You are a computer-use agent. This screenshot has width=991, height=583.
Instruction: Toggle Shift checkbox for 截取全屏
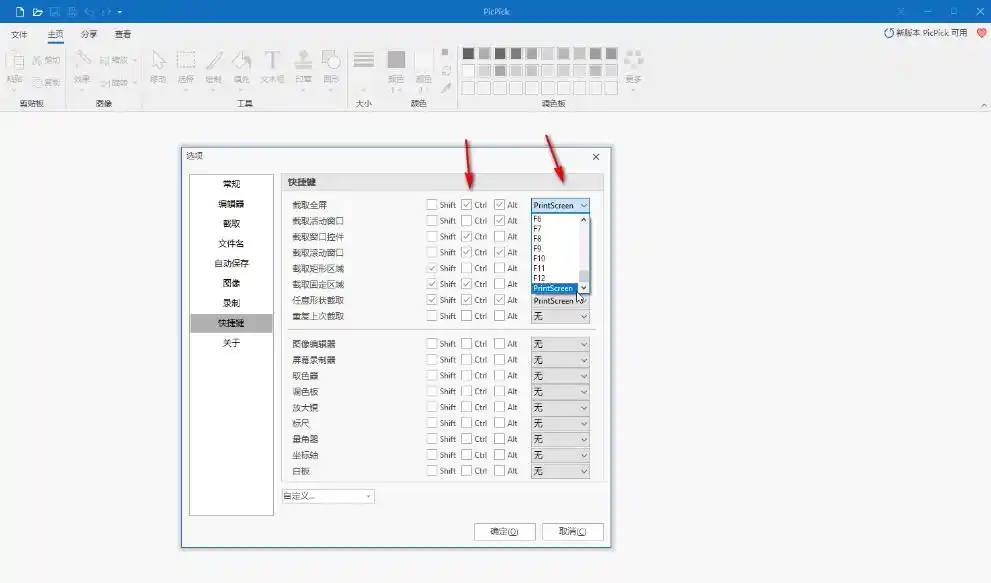(x=432, y=205)
